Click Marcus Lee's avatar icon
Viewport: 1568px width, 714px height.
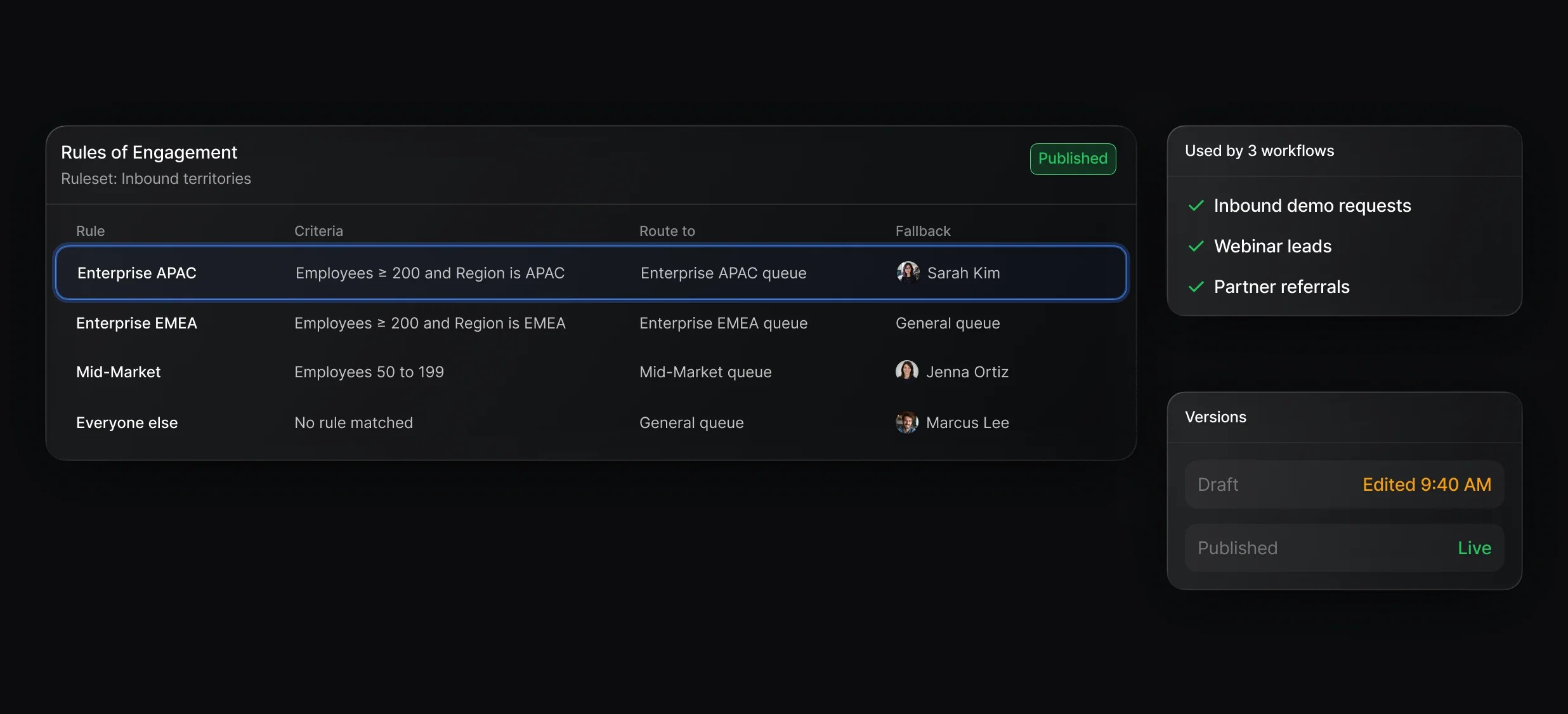pyautogui.click(x=906, y=422)
